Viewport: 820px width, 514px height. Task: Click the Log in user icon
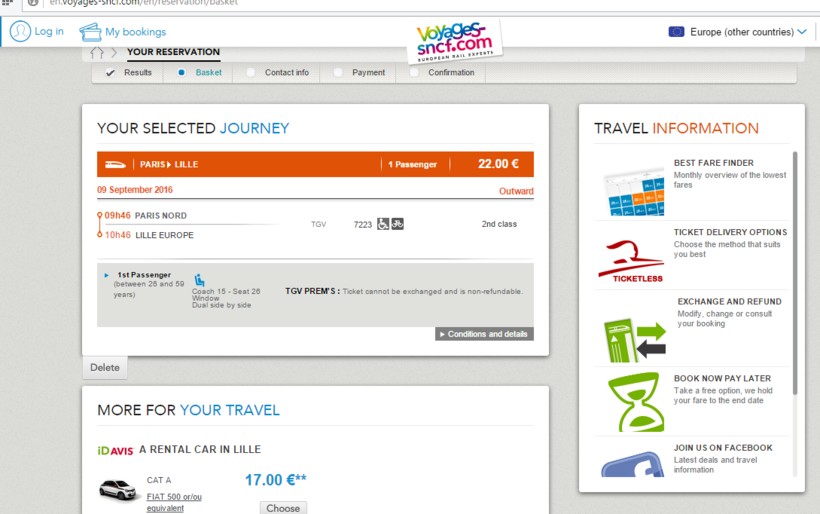(x=20, y=31)
